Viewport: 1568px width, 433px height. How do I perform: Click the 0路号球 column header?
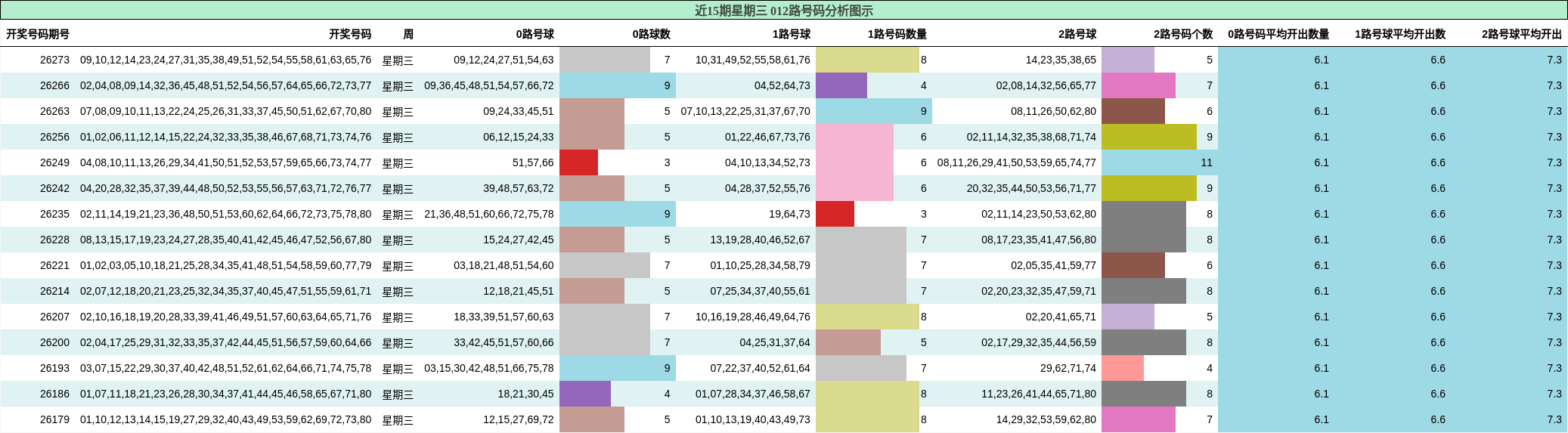535,34
